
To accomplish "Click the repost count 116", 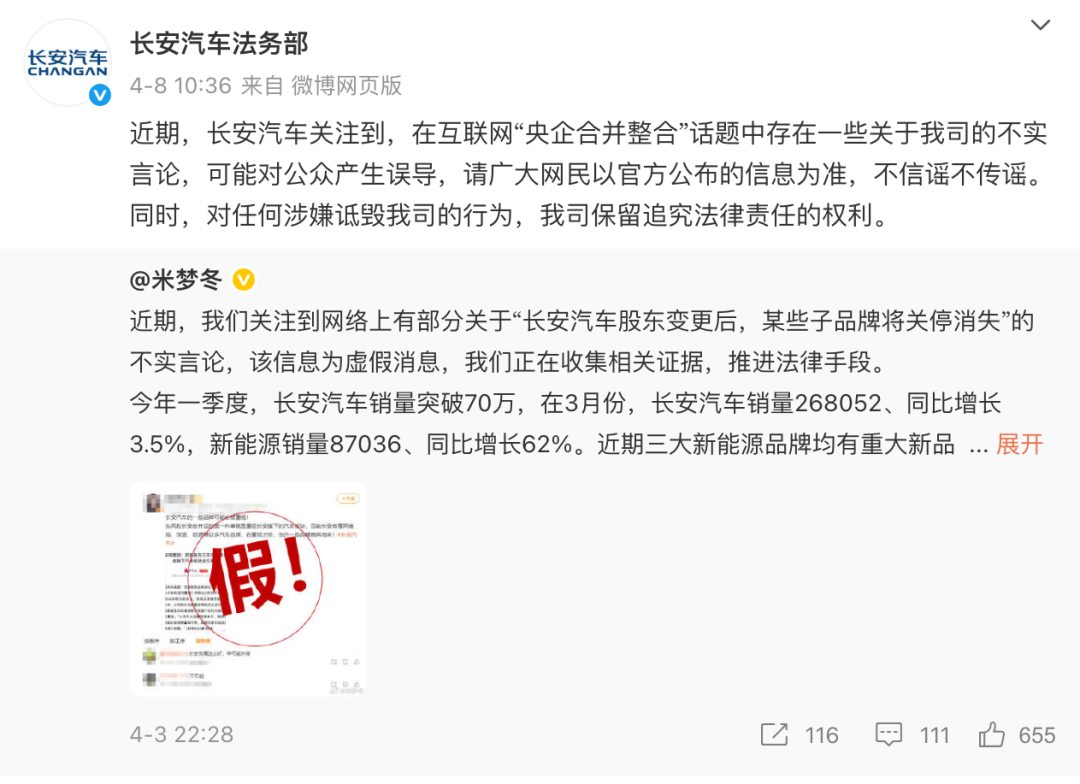I will [822, 735].
